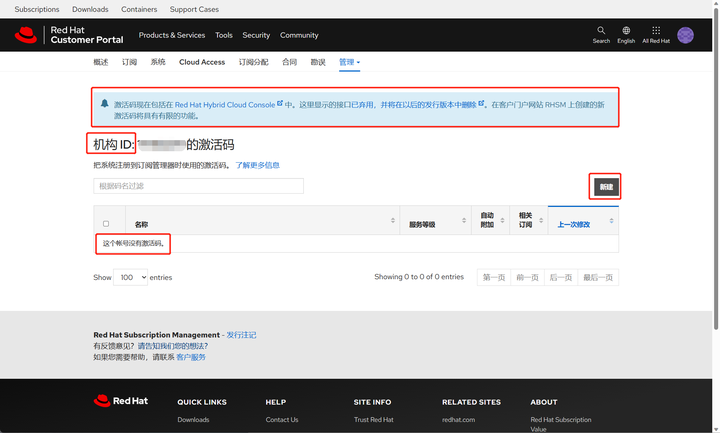Open Products & Services menu
The image size is (720, 433).
tap(172, 35)
